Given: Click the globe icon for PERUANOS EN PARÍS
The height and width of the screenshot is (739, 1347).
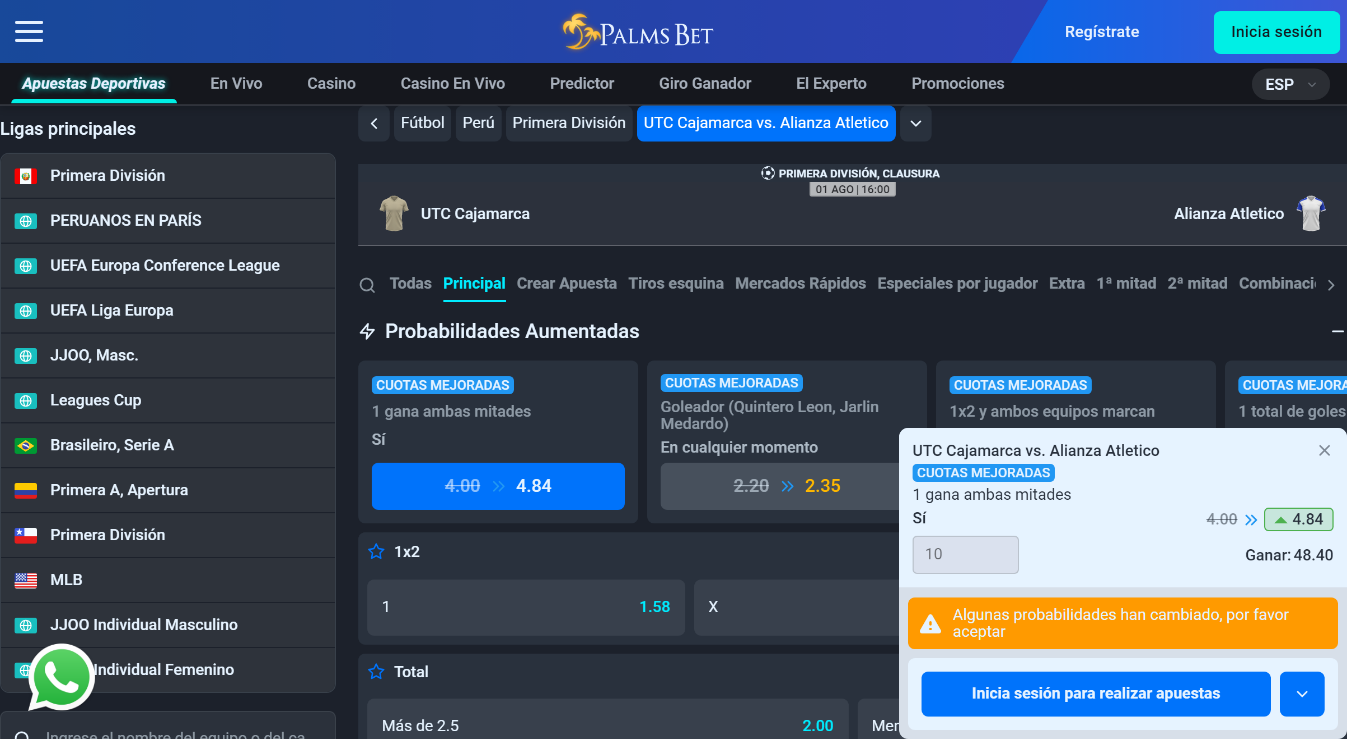Looking at the screenshot, I should (x=26, y=221).
